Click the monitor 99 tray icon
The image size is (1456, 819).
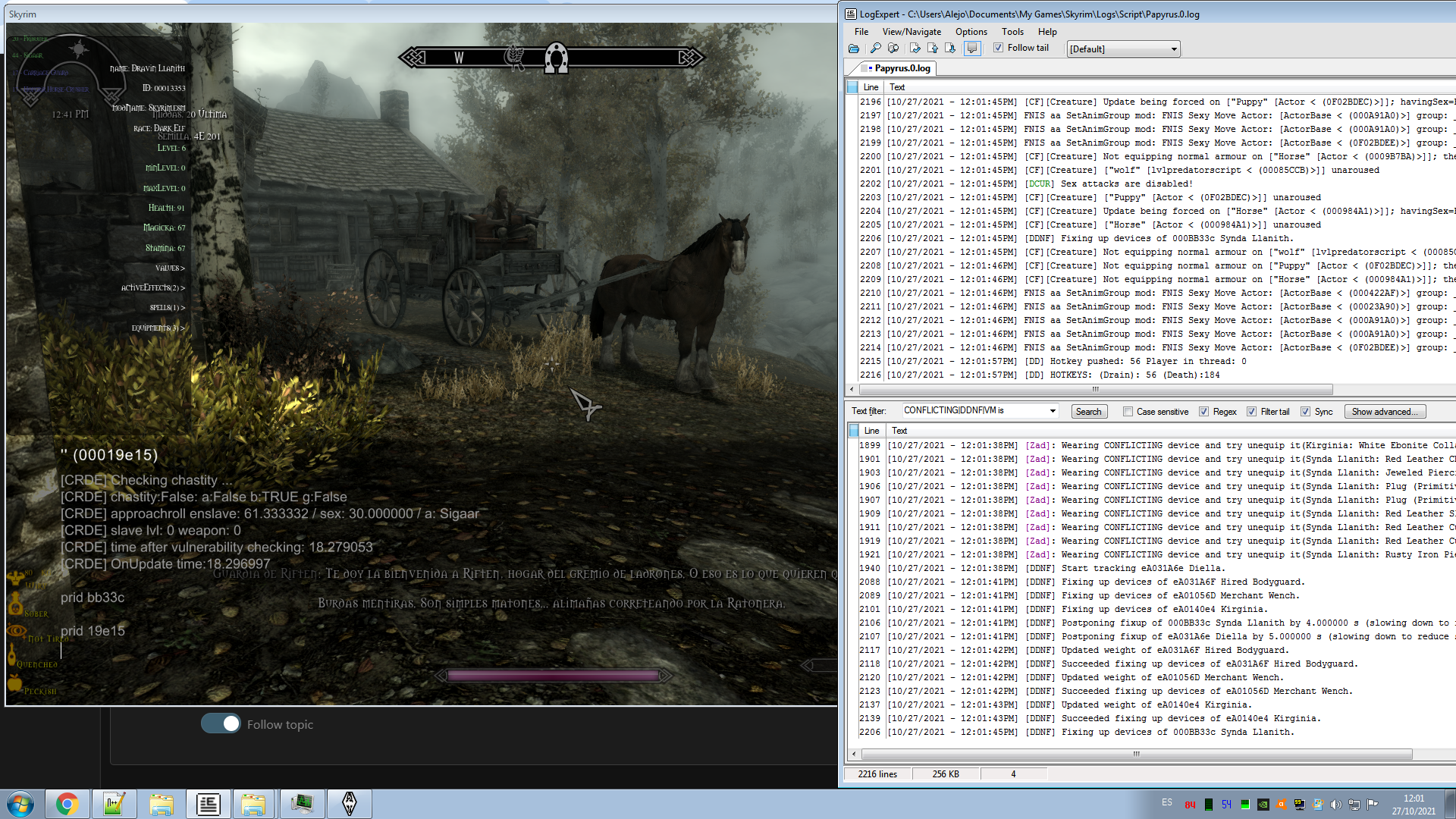(1300, 805)
